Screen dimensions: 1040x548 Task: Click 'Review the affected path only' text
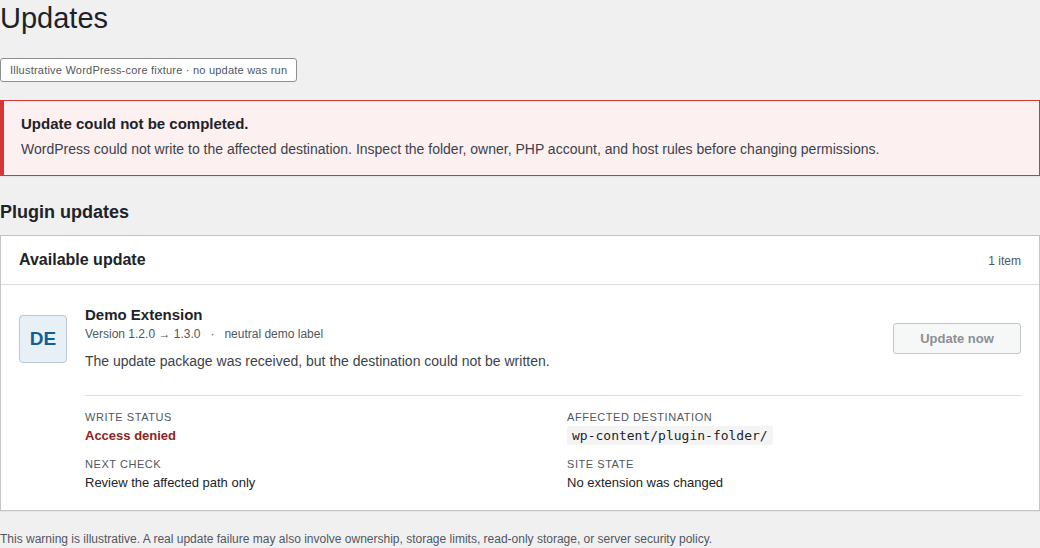pyautogui.click(x=170, y=482)
